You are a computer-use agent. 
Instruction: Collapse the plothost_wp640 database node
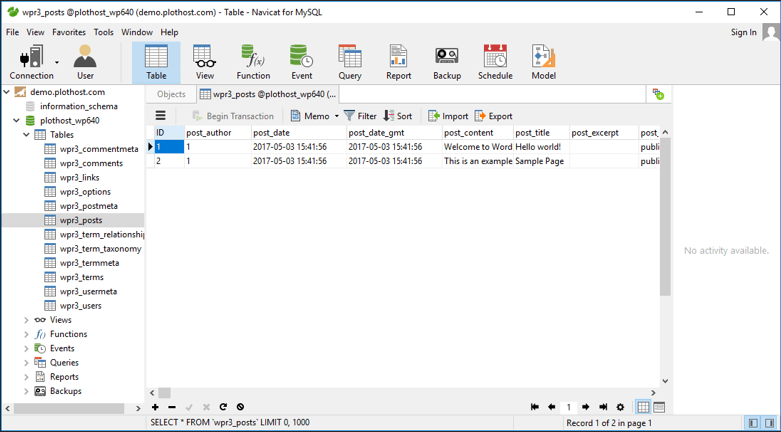pyautogui.click(x=16, y=120)
